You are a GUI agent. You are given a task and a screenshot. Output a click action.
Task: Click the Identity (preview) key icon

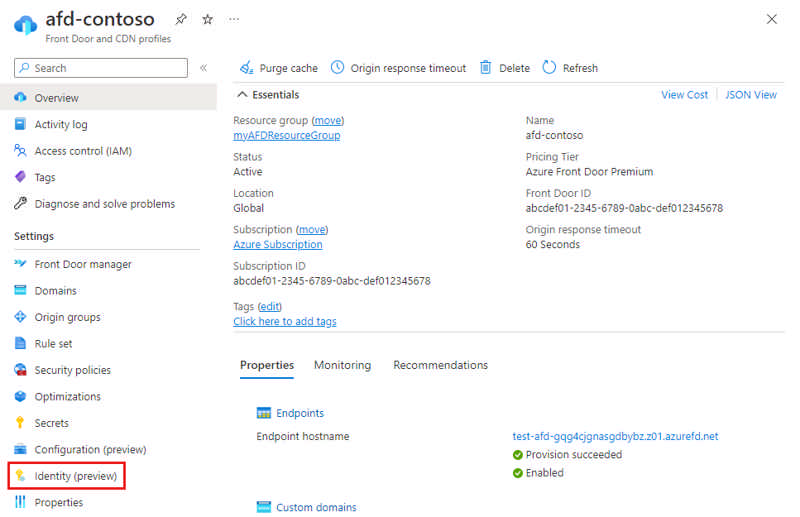click(x=20, y=476)
